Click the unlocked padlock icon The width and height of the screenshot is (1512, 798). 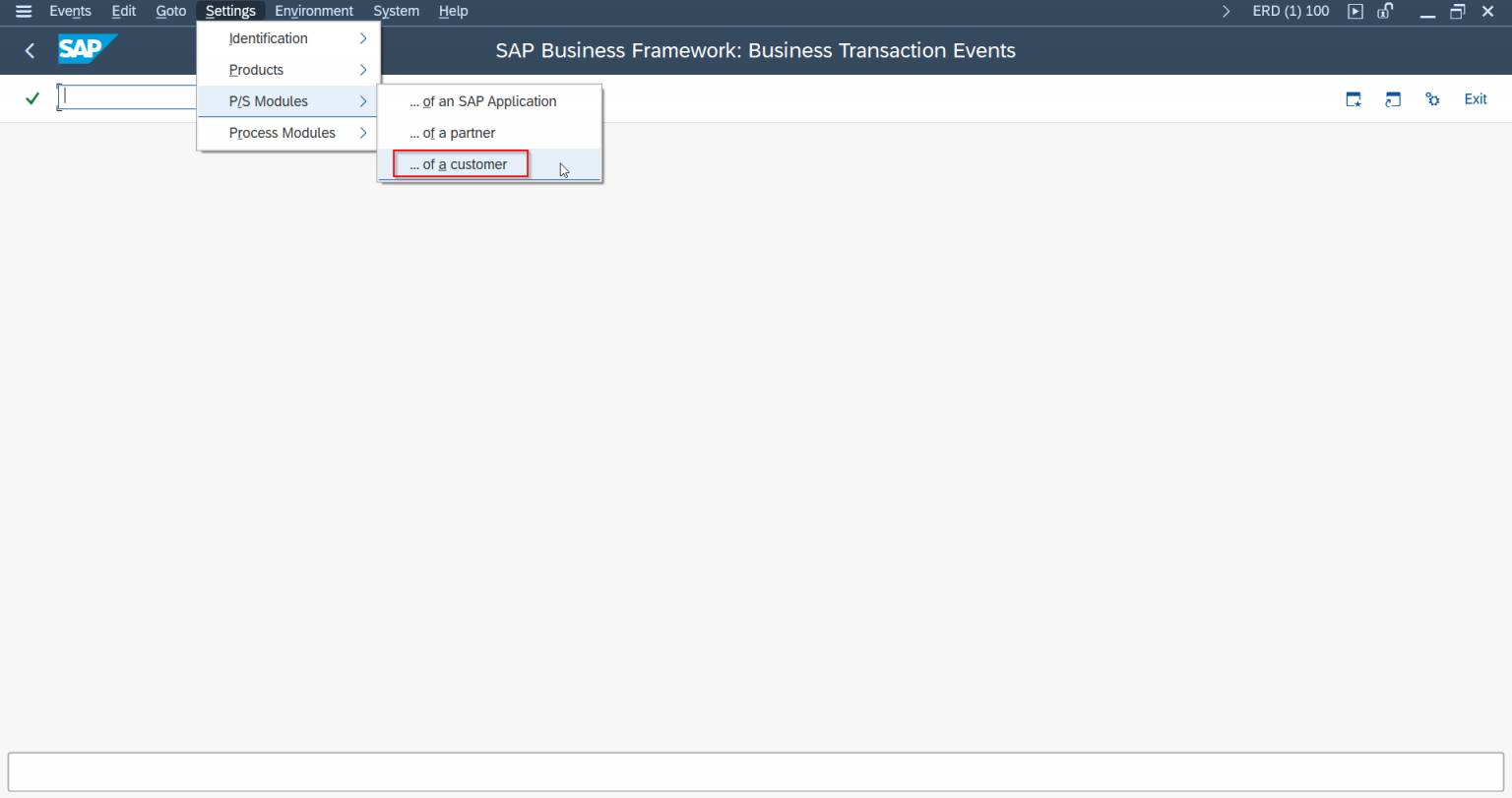tap(1385, 12)
